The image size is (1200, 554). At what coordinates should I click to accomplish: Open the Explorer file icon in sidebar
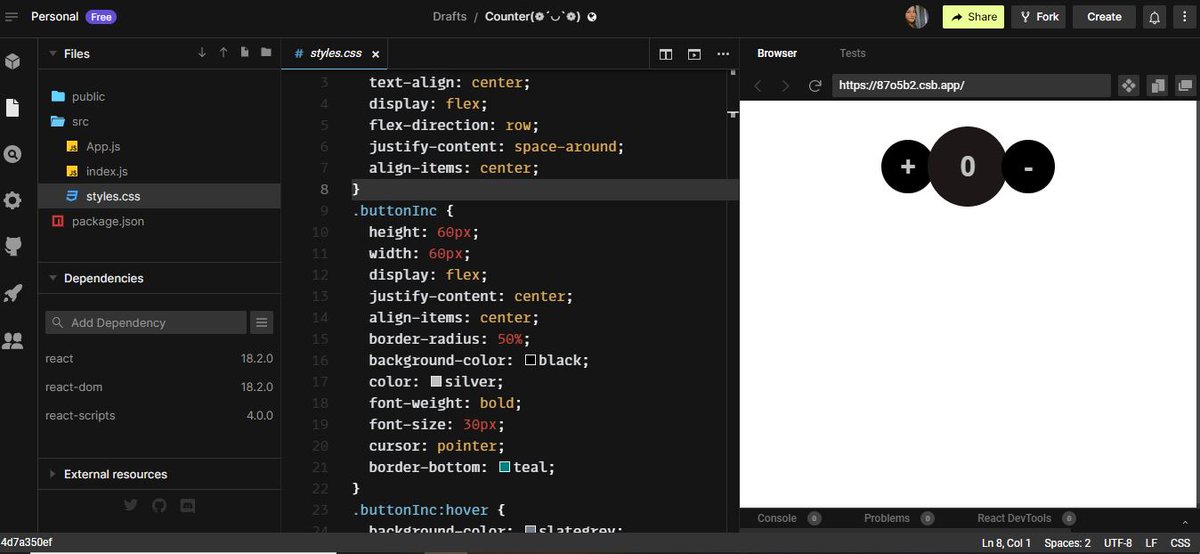[13, 107]
